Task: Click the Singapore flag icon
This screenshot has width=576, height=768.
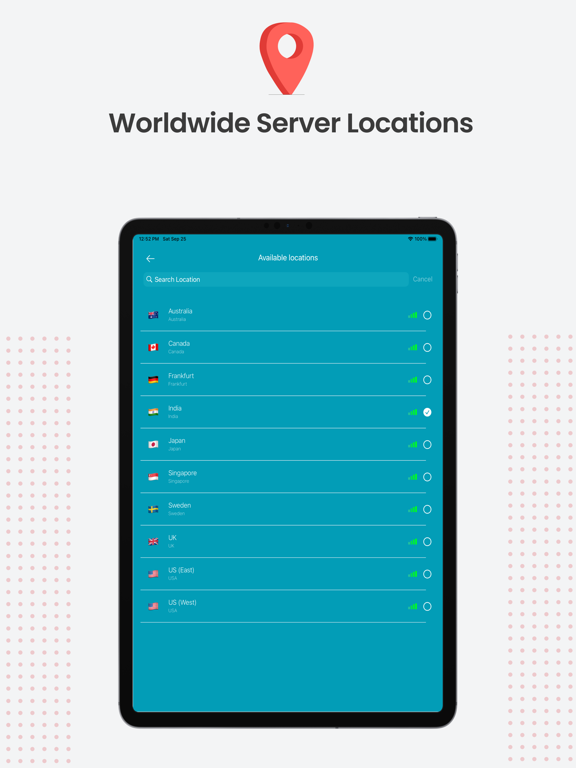Action: point(153,477)
